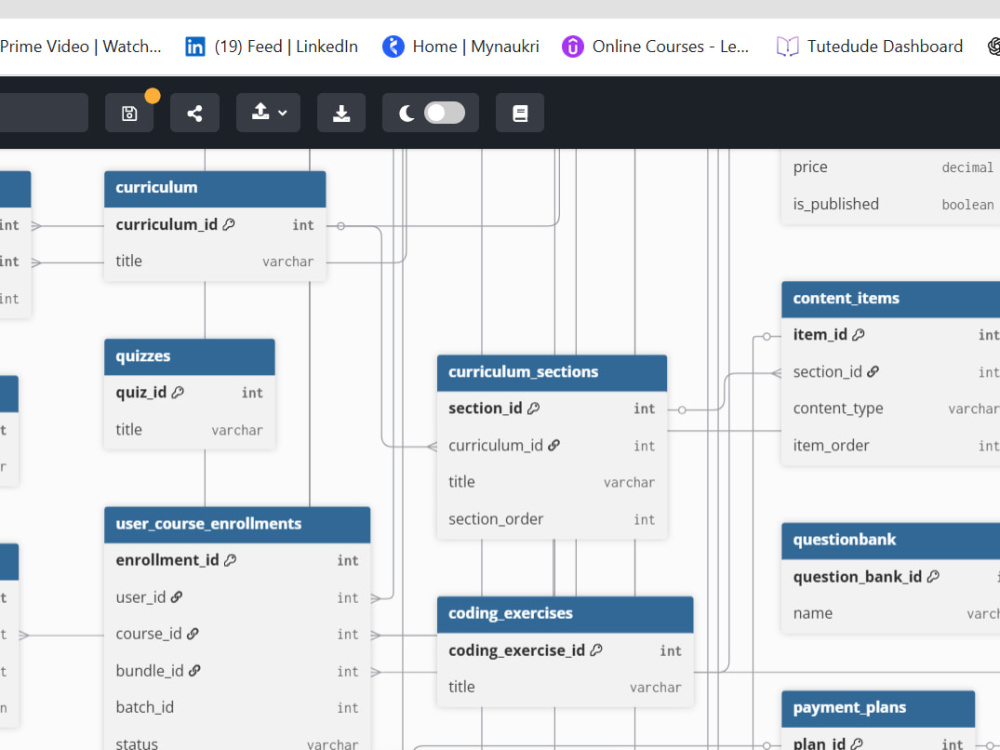1000x750 pixels.
Task: Select the curriculum table by its header
Action: tap(215, 188)
